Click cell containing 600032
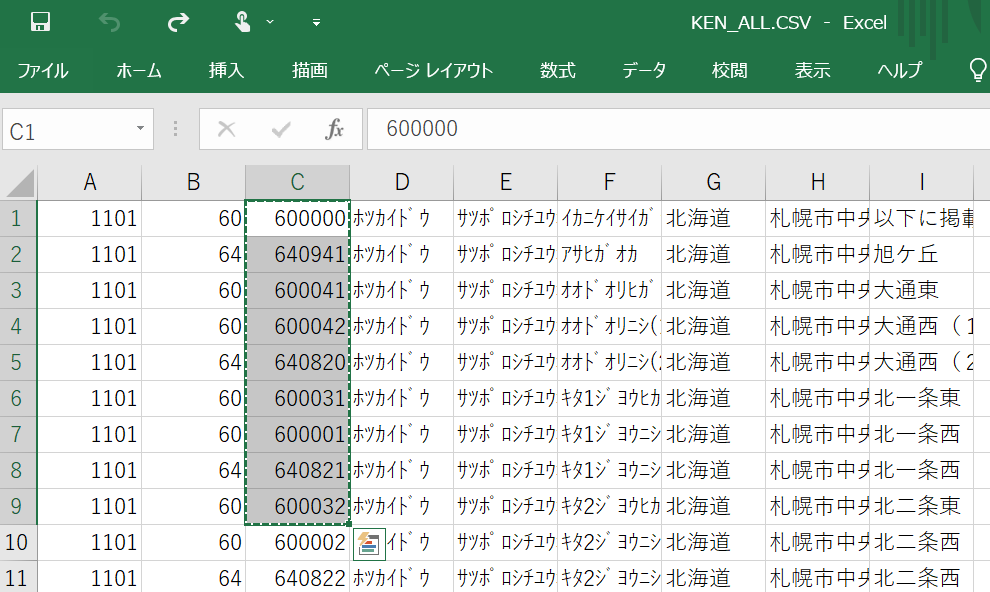The height and width of the screenshot is (592, 990). click(297, 506)
